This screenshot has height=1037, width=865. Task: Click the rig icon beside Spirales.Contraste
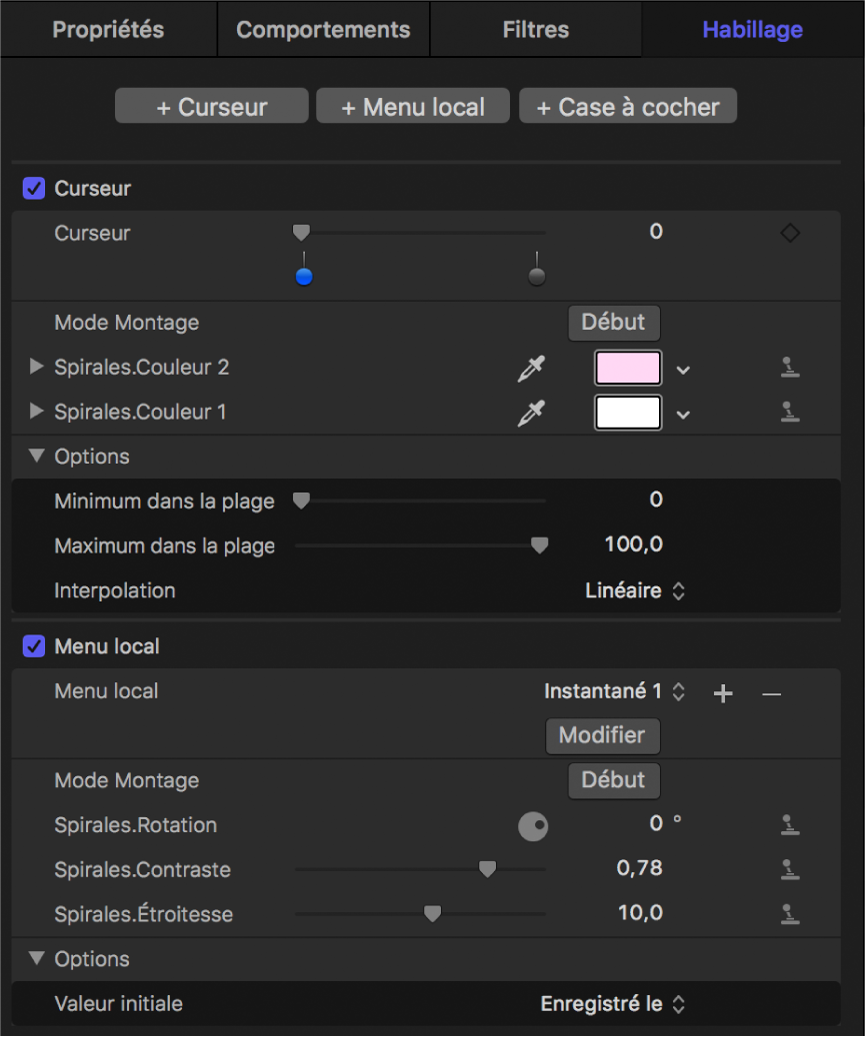(x=790, y=869)
